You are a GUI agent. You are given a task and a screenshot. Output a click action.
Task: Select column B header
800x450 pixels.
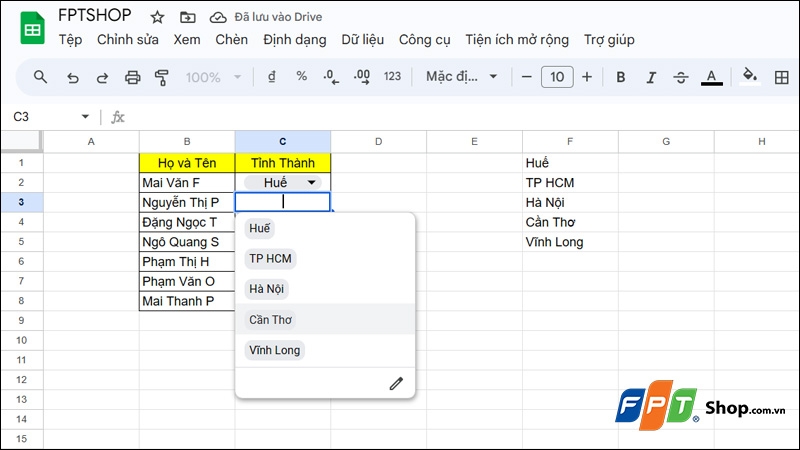point(187,141)
